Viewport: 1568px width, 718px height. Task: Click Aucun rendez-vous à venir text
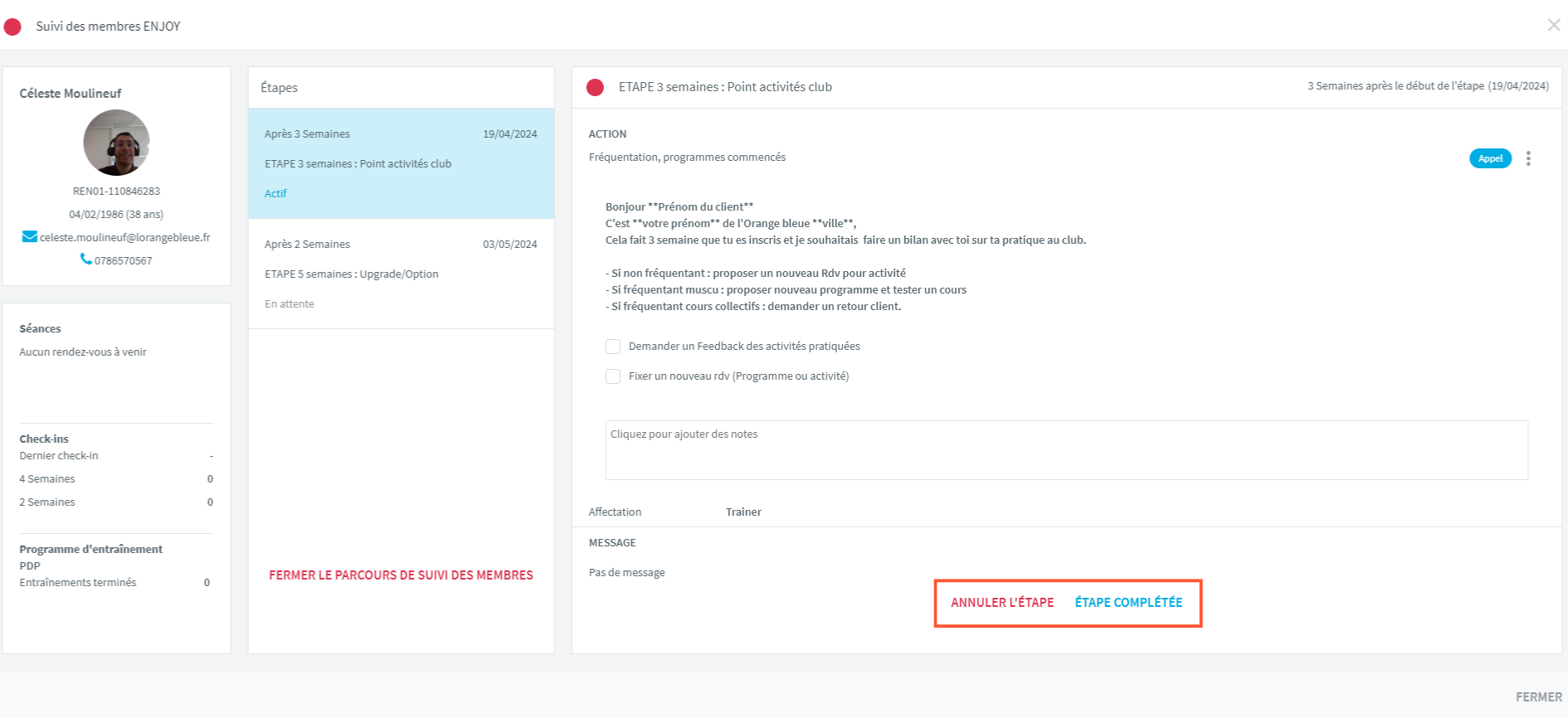(x=83, y=352)
